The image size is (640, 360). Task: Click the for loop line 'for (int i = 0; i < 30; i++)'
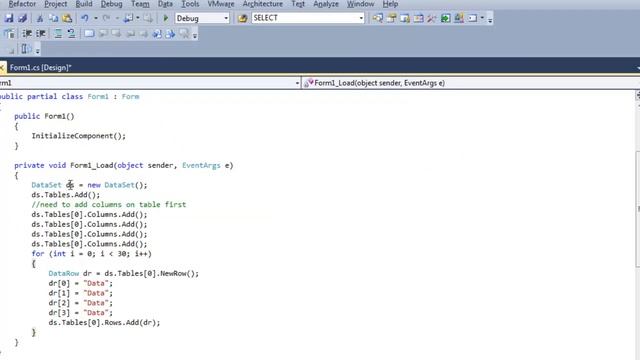[91, 253]
